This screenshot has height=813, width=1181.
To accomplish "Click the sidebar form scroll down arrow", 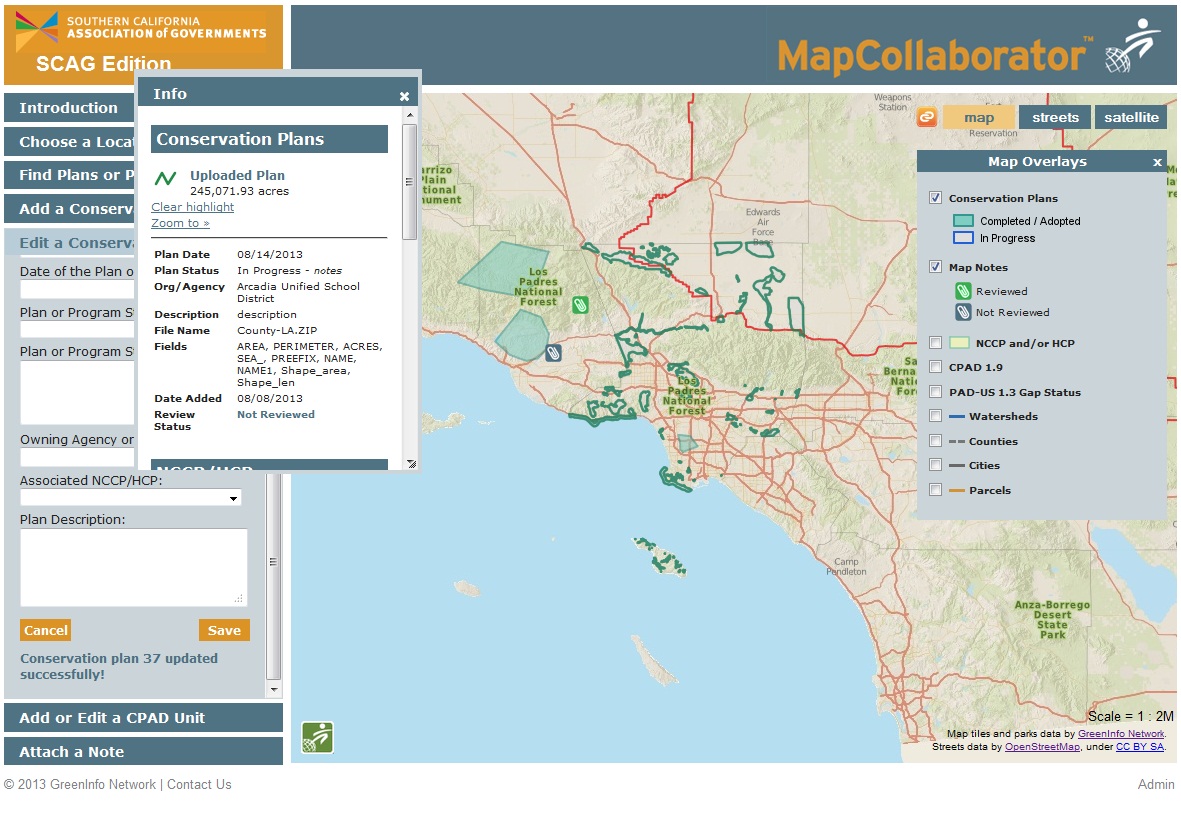I will tap(273, 689).
